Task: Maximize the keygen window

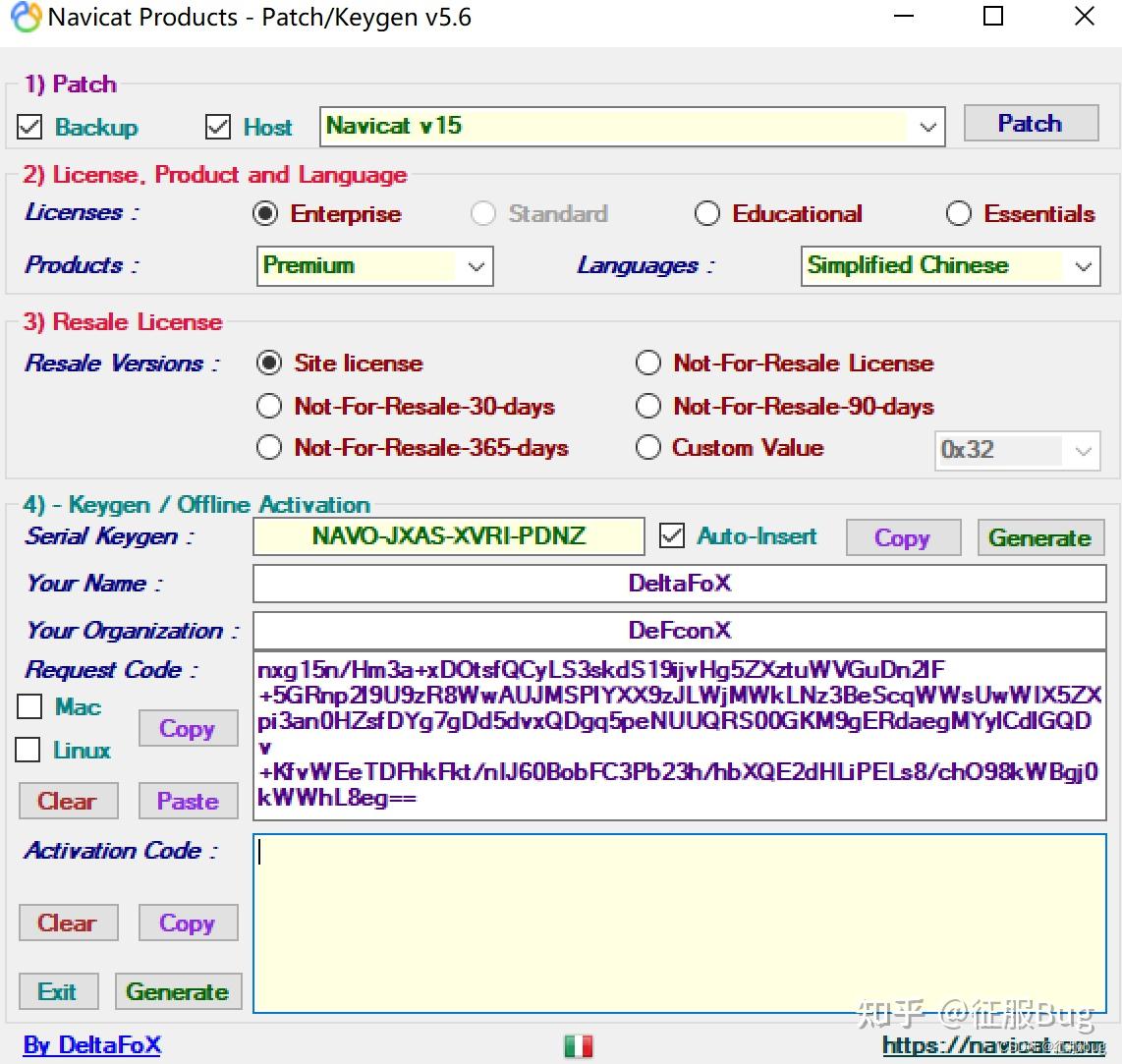Action: (x=993, y=17)
